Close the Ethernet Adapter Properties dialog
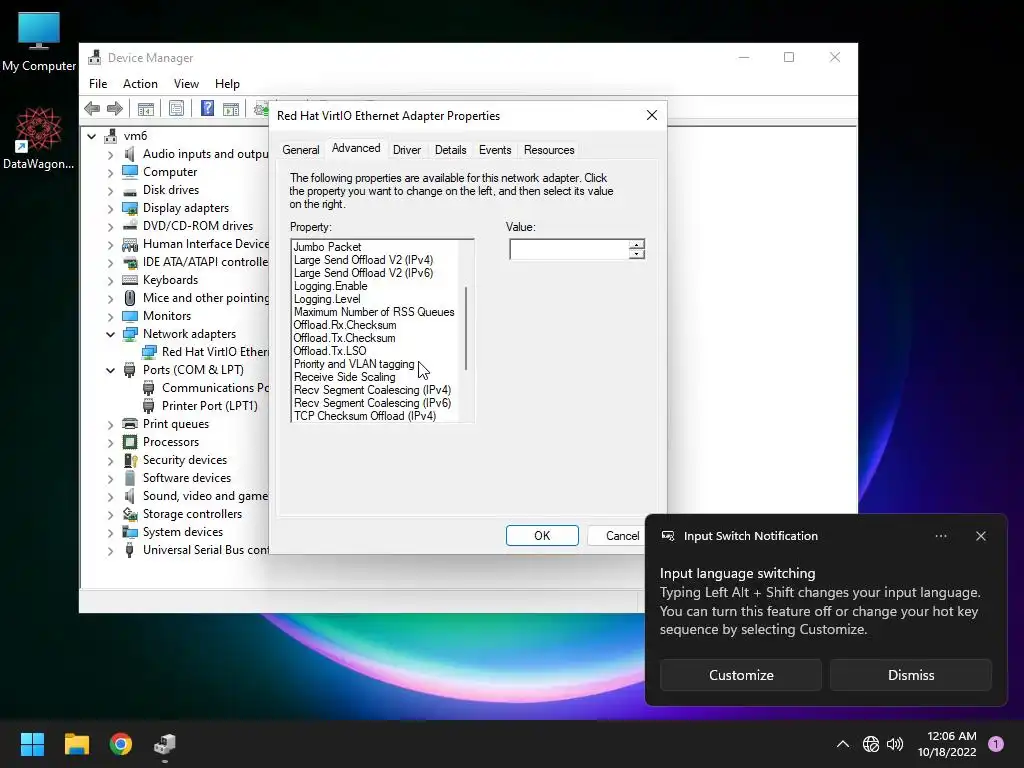1024x768 pixels. coord(652,115)
